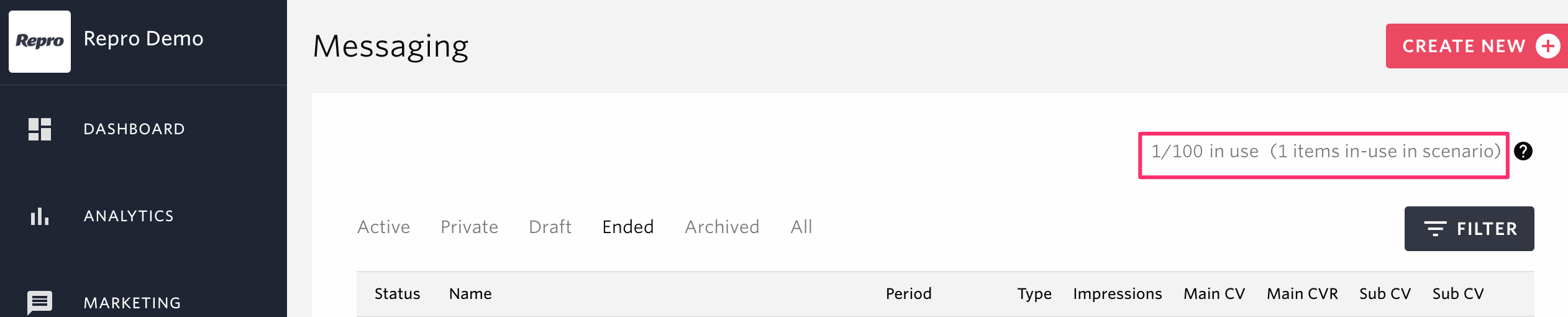The image size is (1568, 317).
Task: Select the Ended tab
Action: click(627, 227)
